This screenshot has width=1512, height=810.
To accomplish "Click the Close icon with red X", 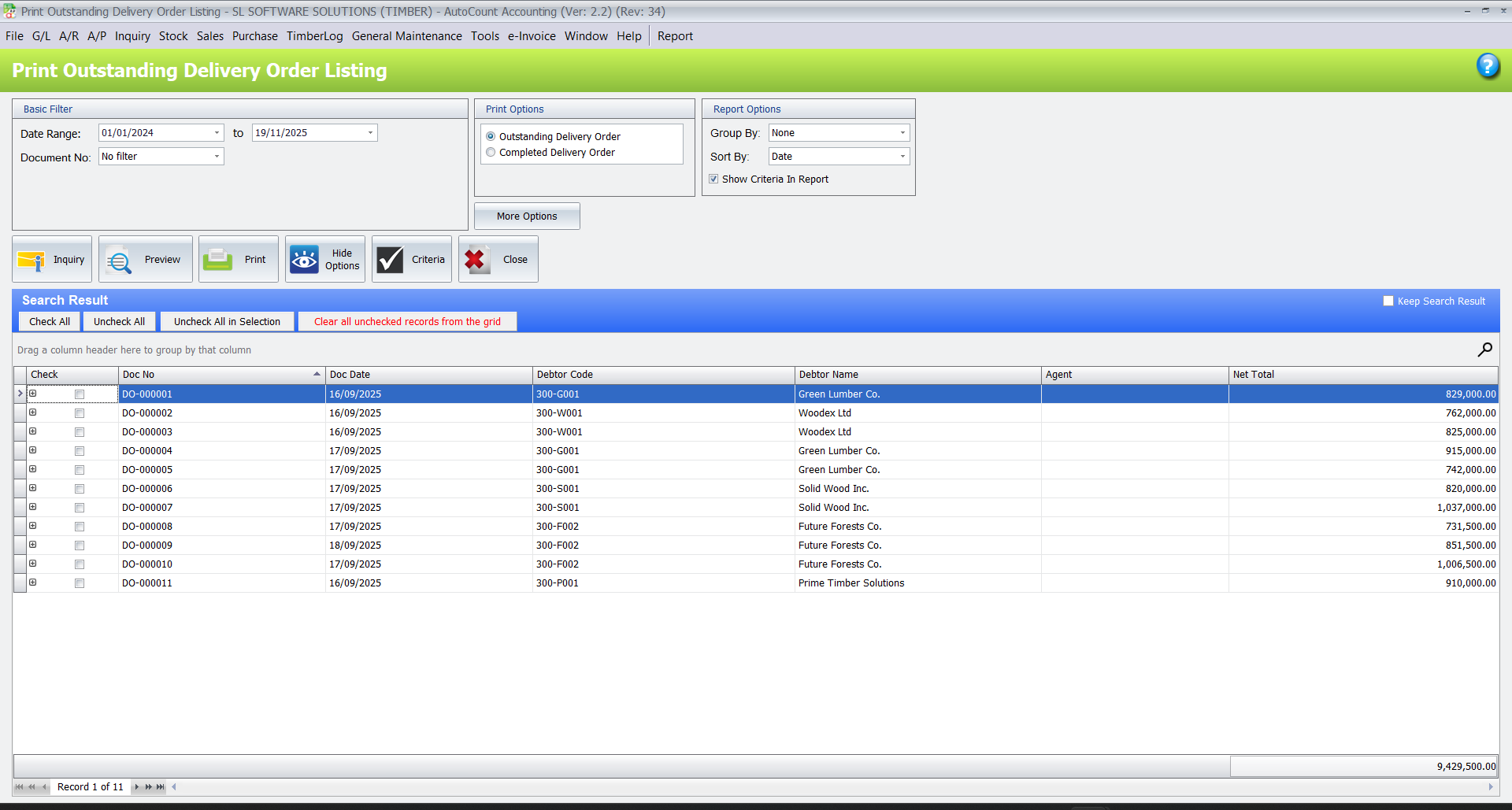I will click(497, 259).
